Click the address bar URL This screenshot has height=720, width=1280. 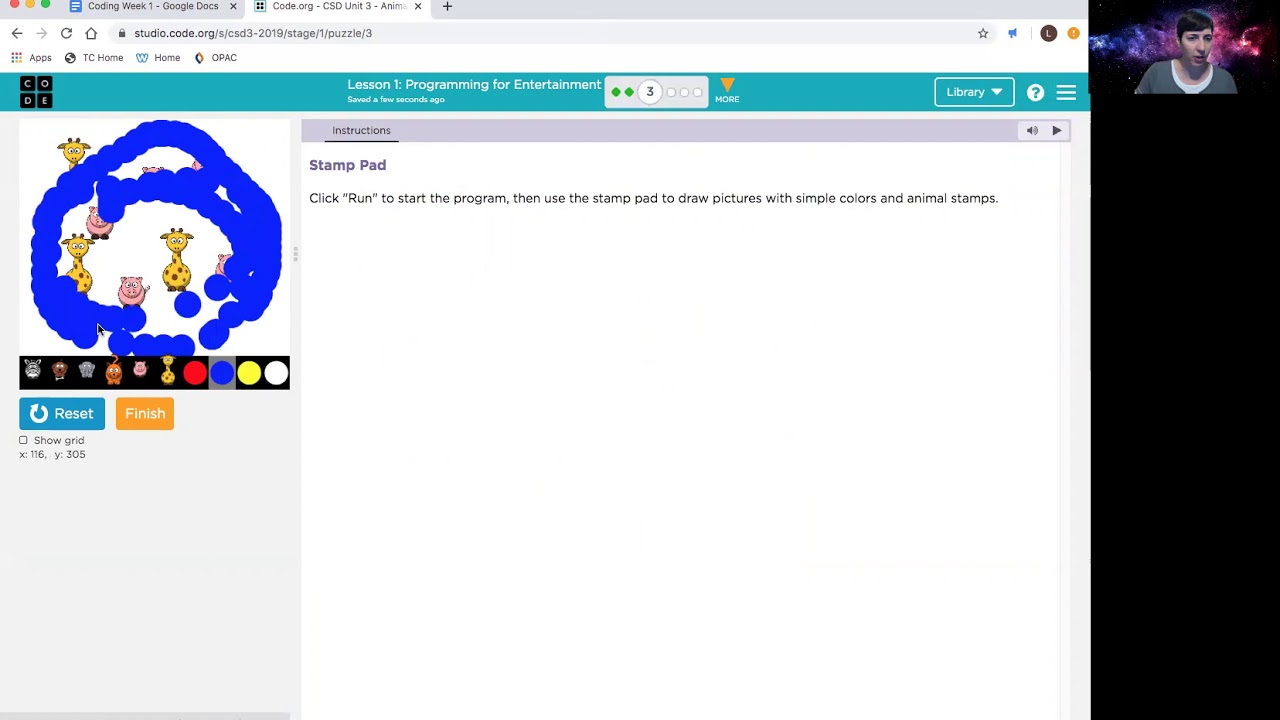[253, 33]
